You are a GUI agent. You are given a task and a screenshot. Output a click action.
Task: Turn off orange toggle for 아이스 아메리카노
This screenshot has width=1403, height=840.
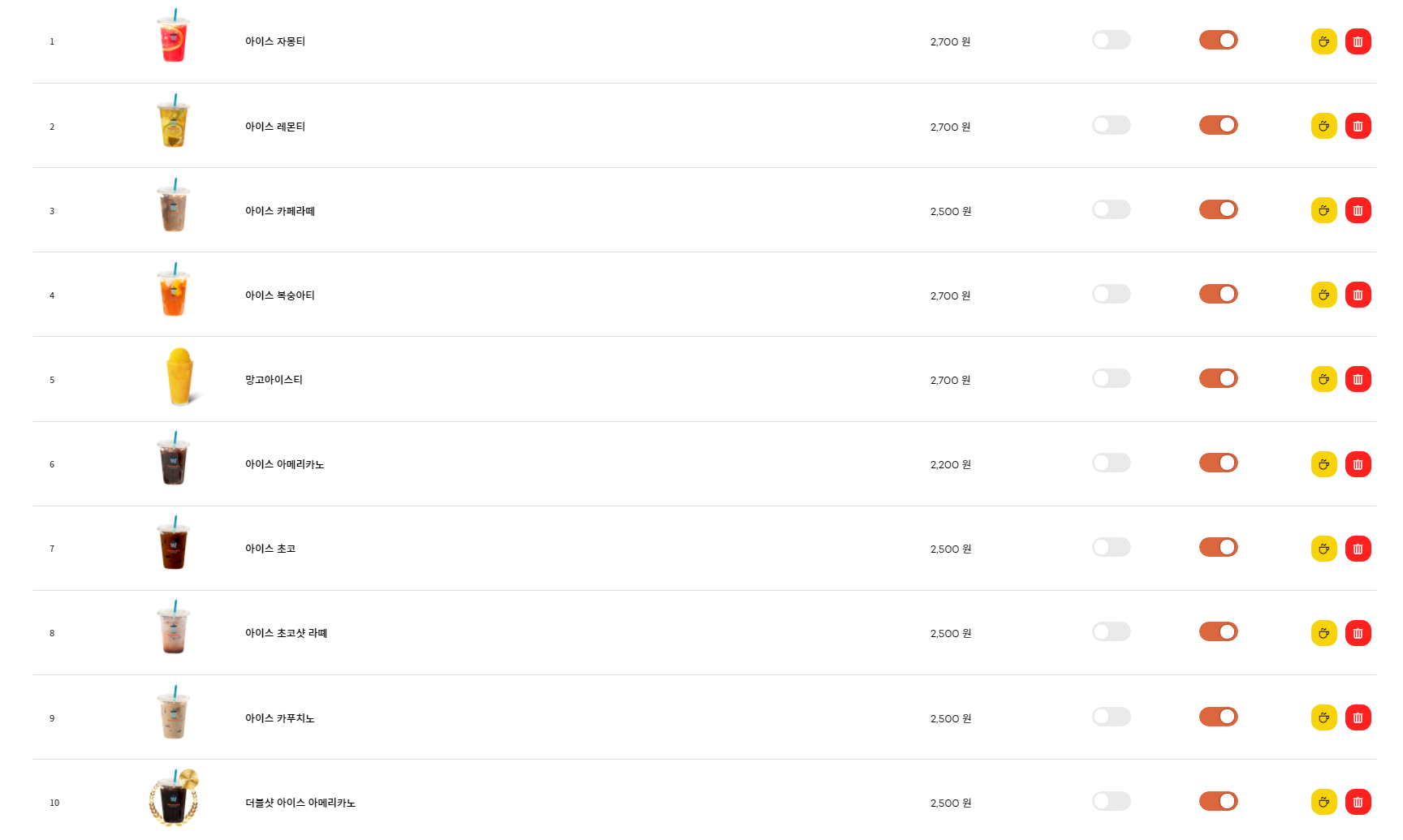pyautogui.click(x=1218, y=463)
